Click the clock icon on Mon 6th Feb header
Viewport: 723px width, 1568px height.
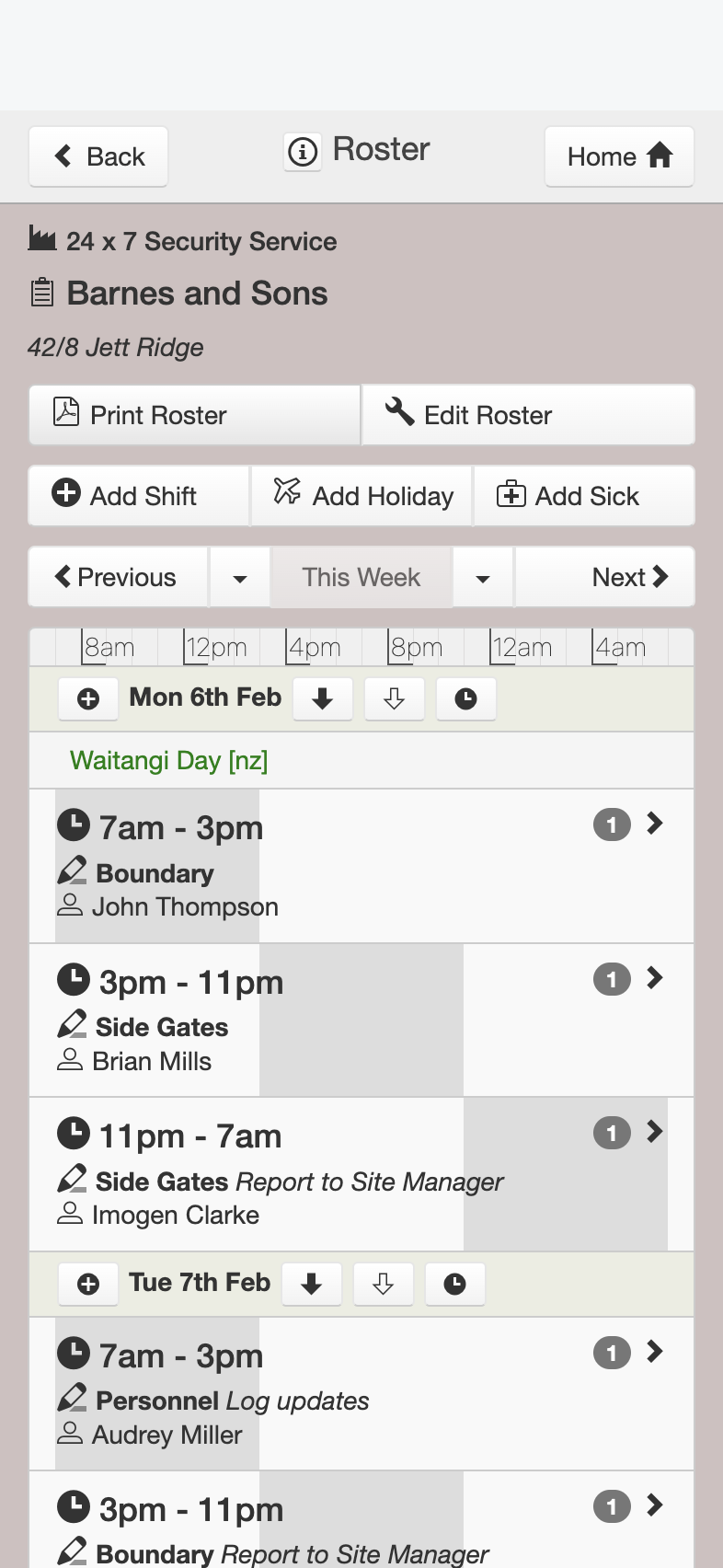click(x=465, y=699)
